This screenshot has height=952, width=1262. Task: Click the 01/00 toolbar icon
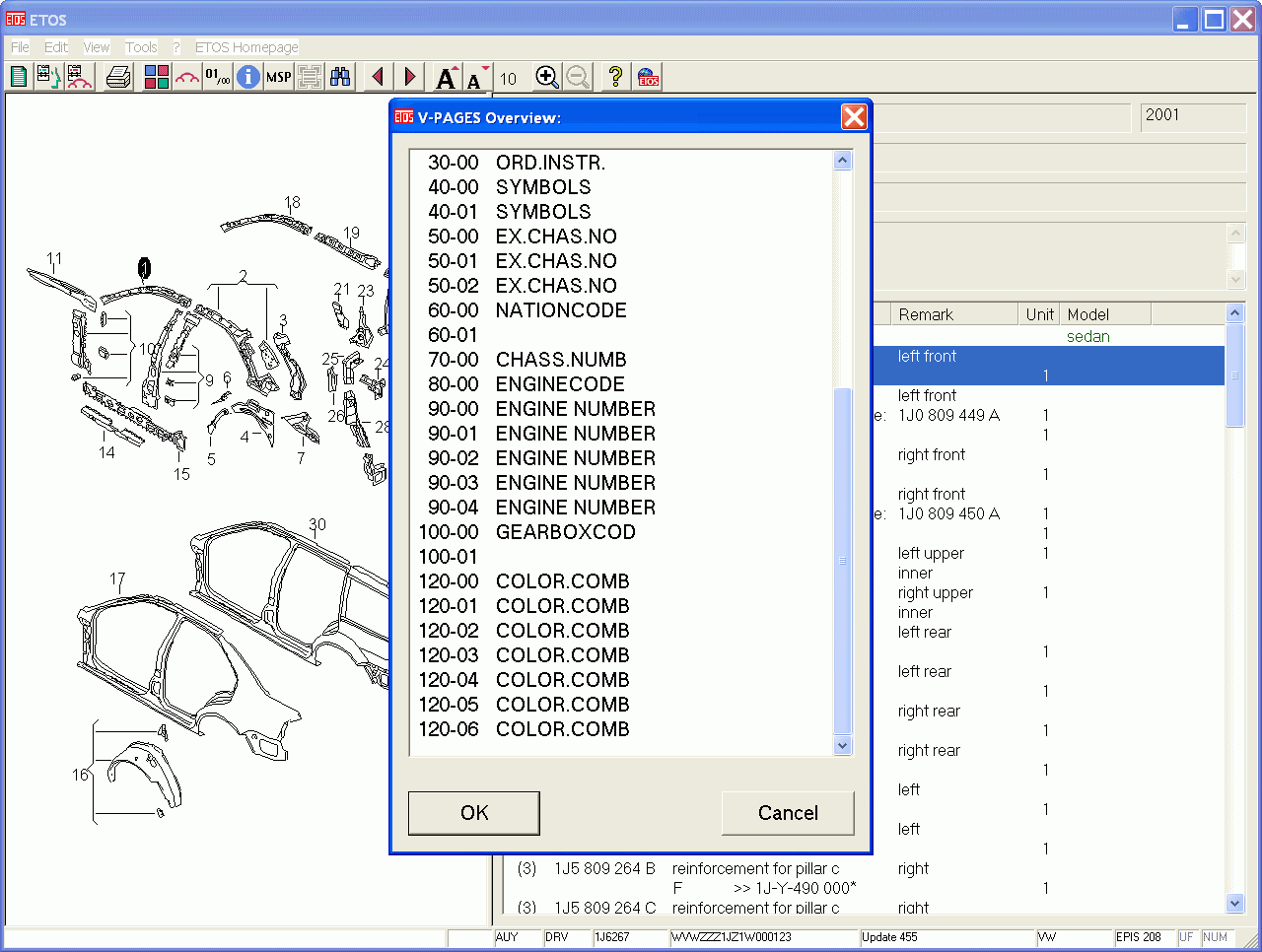click(218, 77)
